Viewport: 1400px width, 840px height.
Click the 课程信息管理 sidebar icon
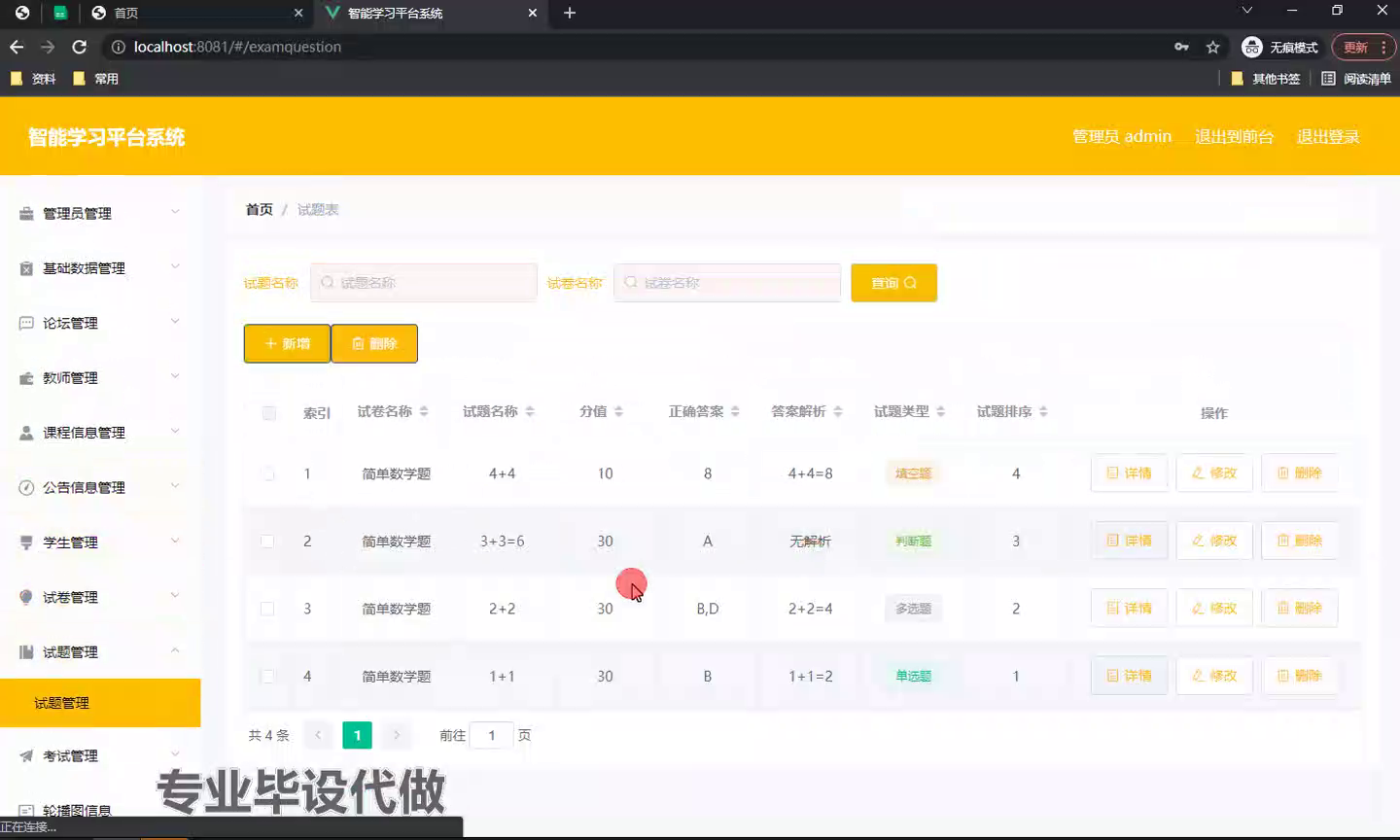(x=26, y=433)
